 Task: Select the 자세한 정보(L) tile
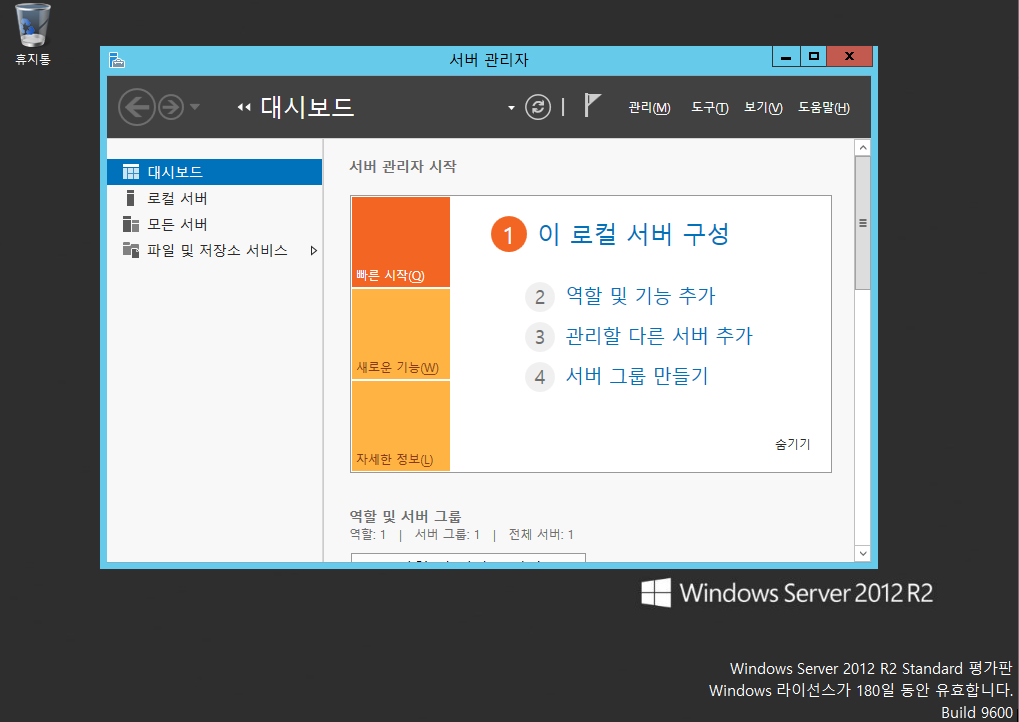pos(401,426)
